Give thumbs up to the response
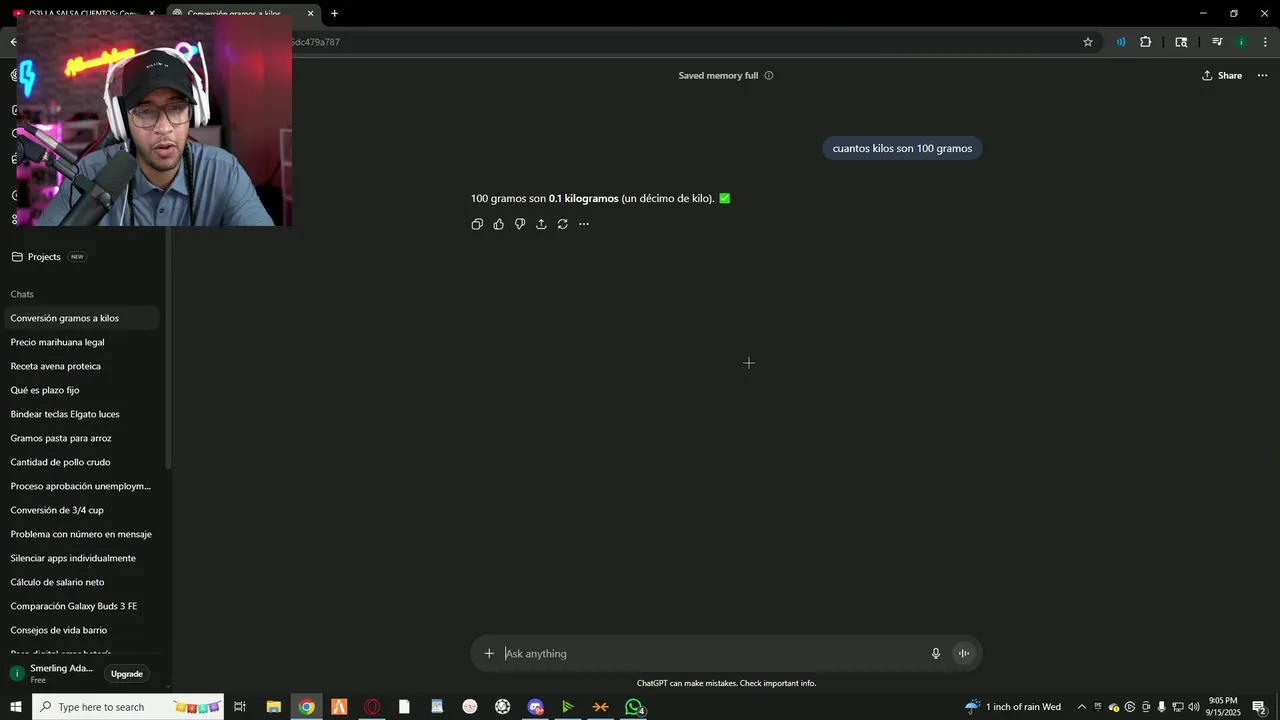This screenshot has width=1280, height=720. (x=499, y=224)
